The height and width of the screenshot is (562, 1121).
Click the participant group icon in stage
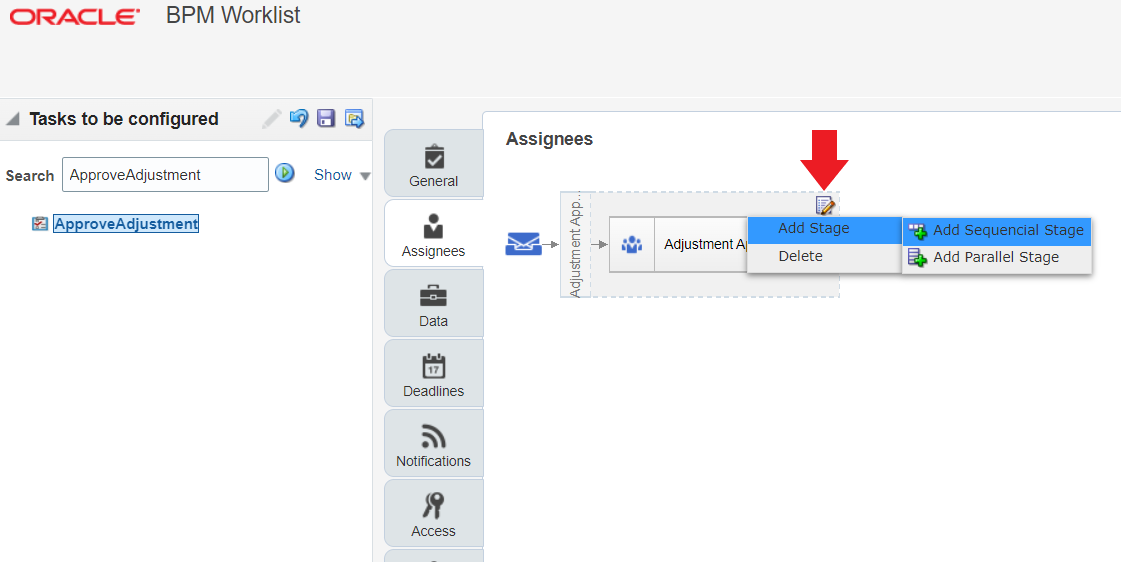pyautogui.click(x=631, y=245)
